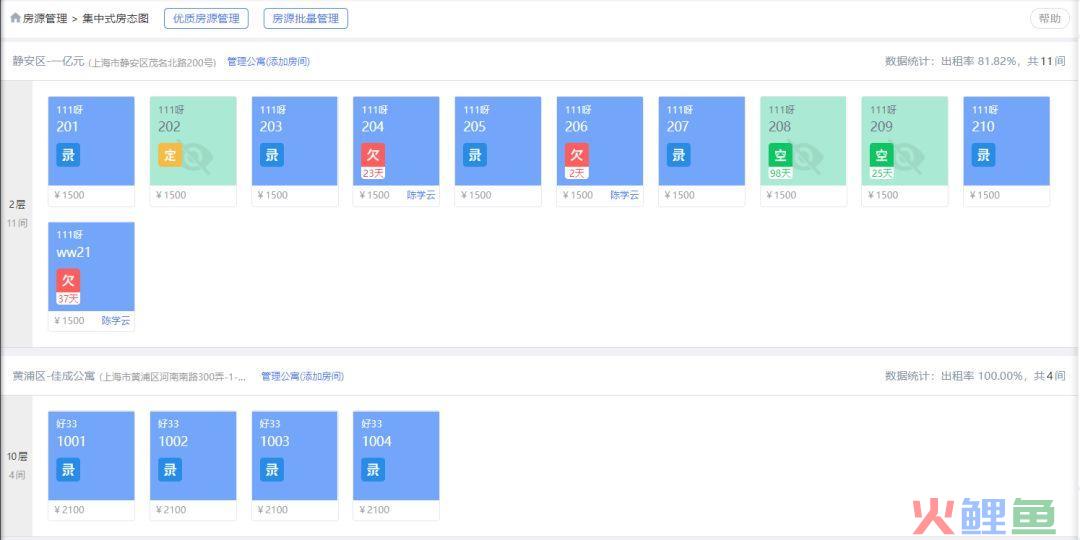Click 出租率 81.82% statistics text

point(979,61)
